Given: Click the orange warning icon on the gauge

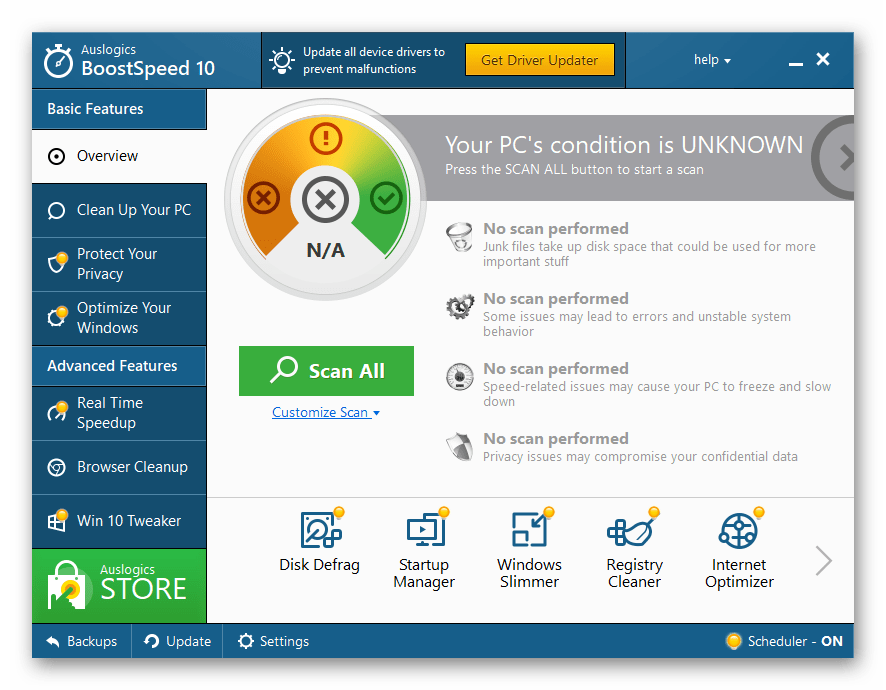Looking at the screenshot, I should click(x=325, y=138).
